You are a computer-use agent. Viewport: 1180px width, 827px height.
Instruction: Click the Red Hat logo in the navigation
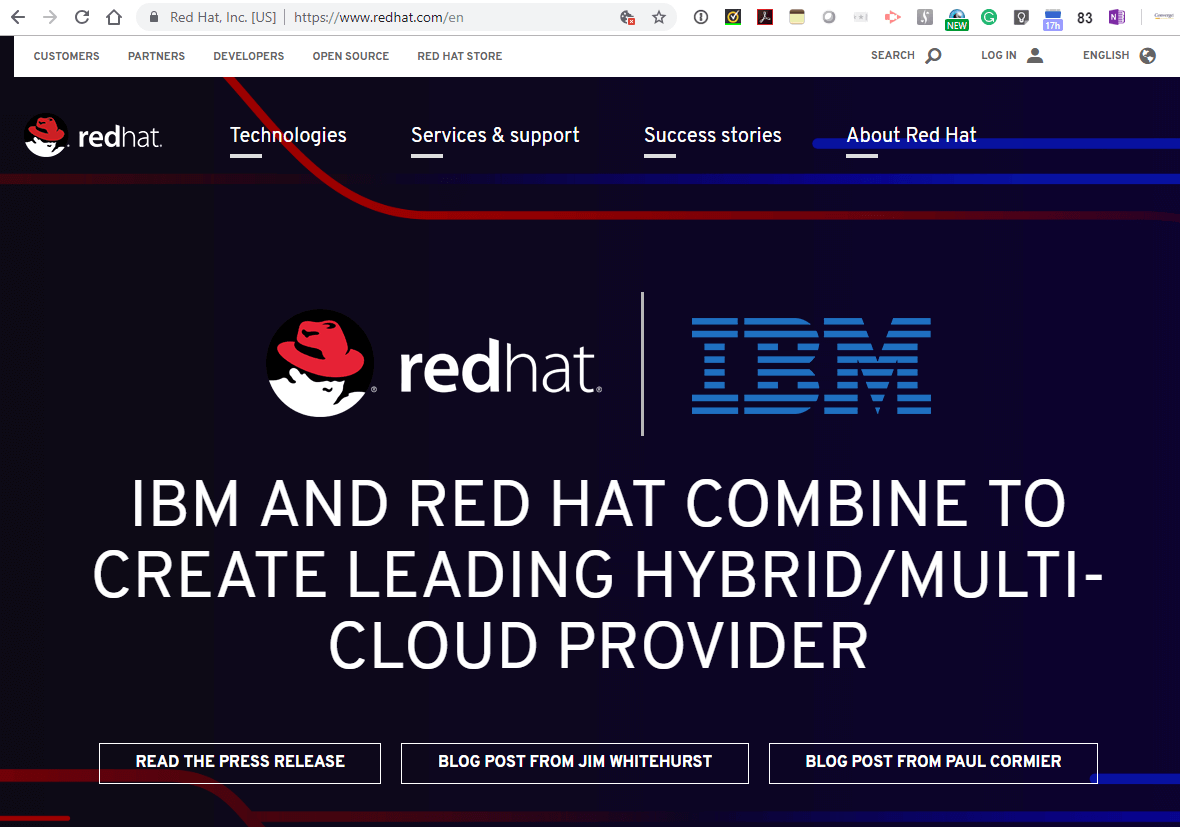93,136
